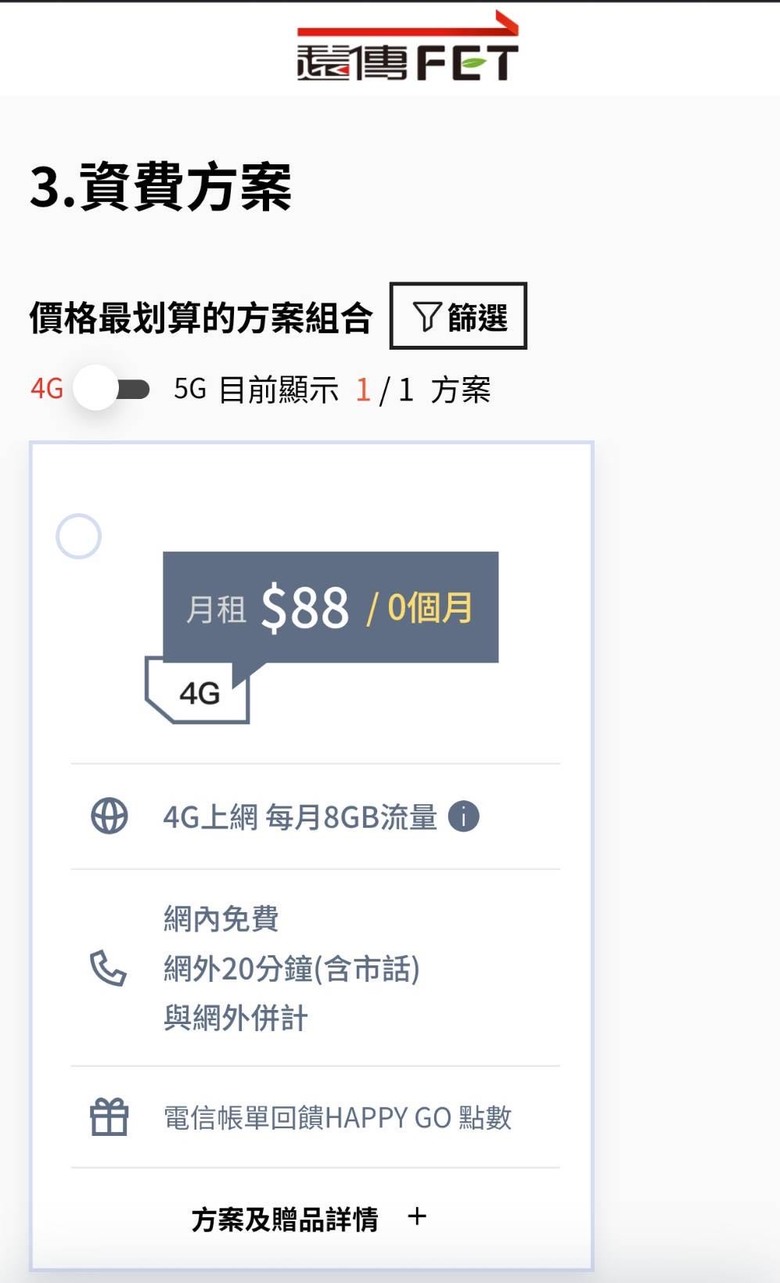Toggle the 4G/5G switch
This screenshot has height=1283, width=780.
pos(111,389)
